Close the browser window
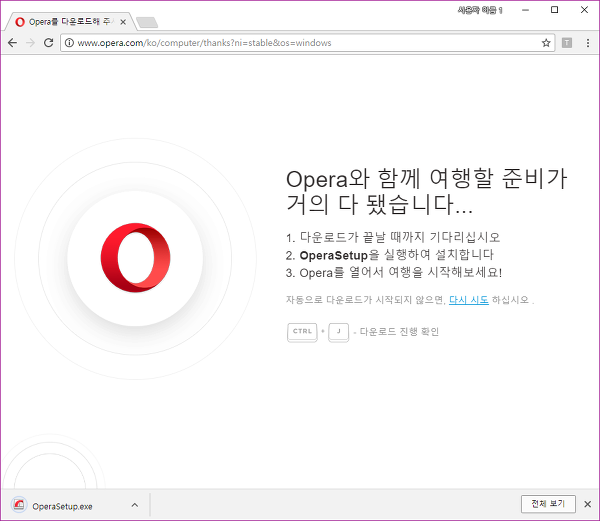This screenshot has height=521, width=600. pyautogui.click(x=584, y=10)
